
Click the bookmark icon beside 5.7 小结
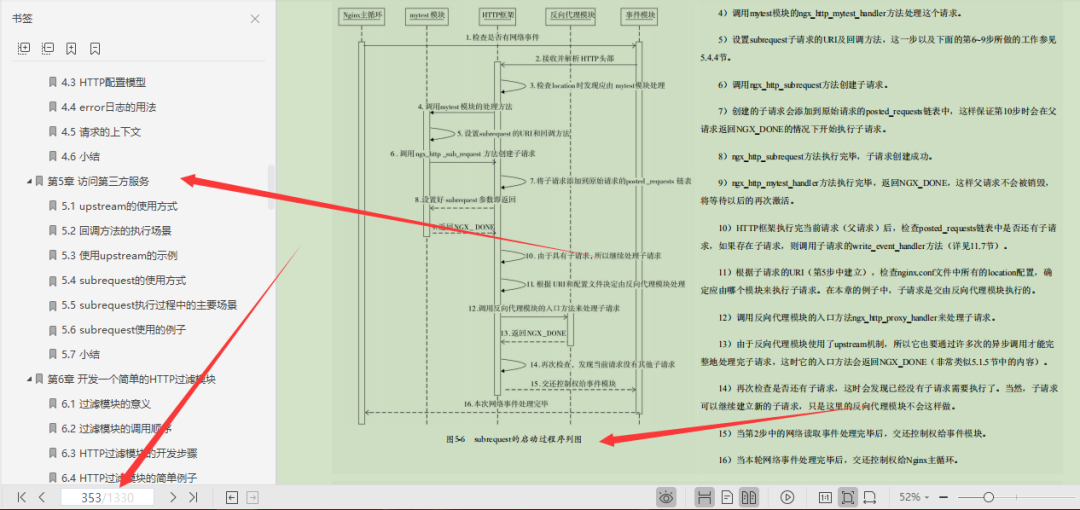pyautogui.click(x=52, y=354)
